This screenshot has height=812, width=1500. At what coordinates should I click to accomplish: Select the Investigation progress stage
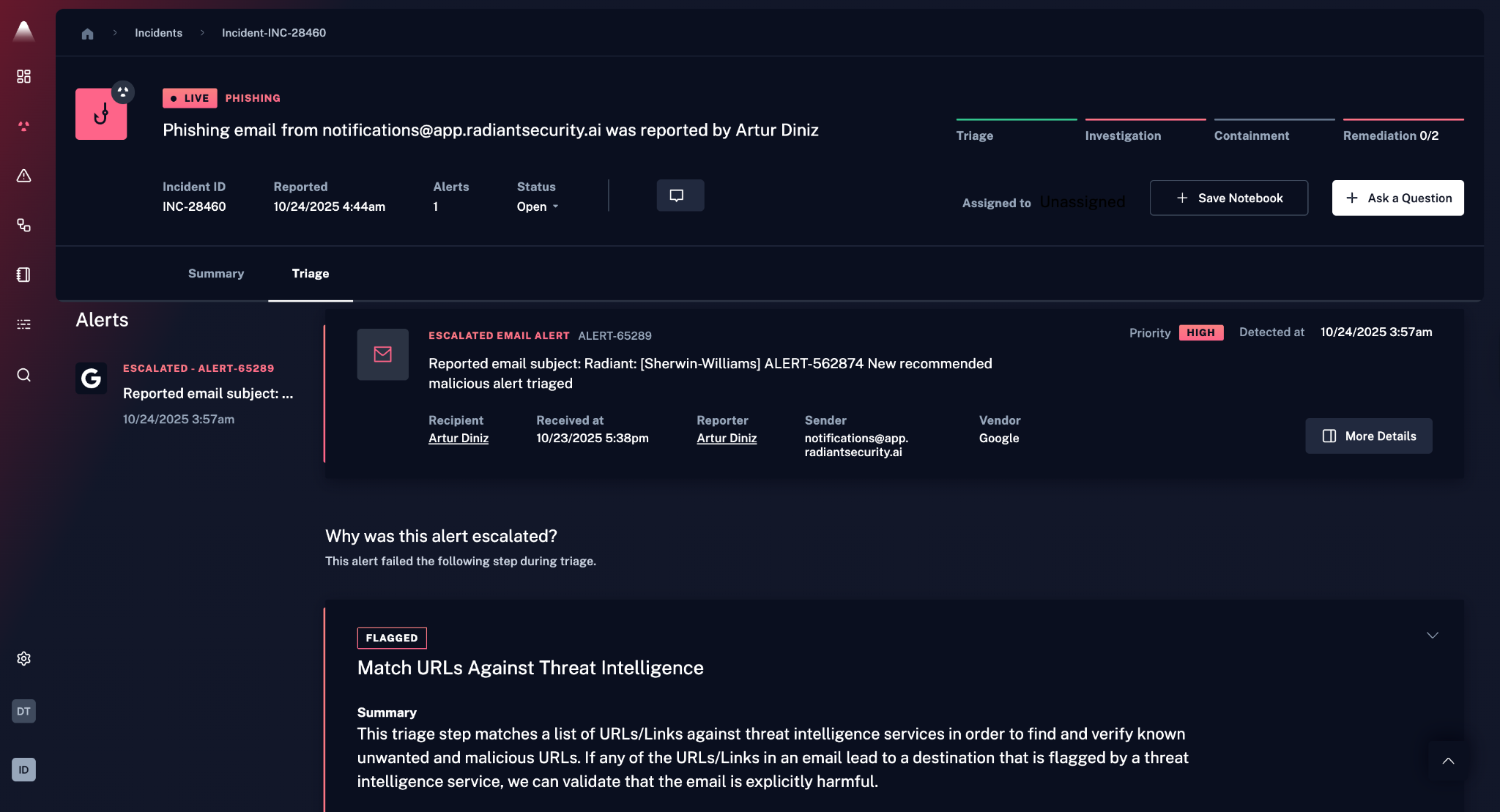pos(1123,135)
